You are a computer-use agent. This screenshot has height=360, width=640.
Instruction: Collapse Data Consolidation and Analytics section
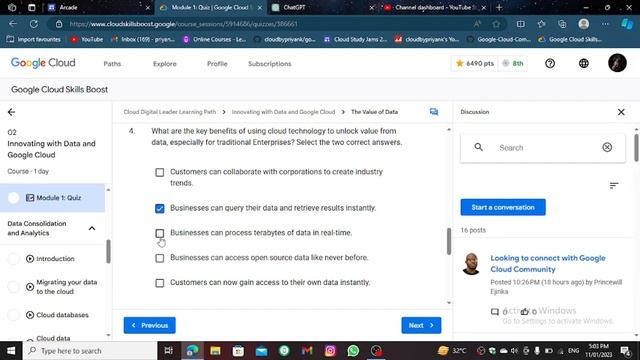pyautogui.click(x=92, y=228)
